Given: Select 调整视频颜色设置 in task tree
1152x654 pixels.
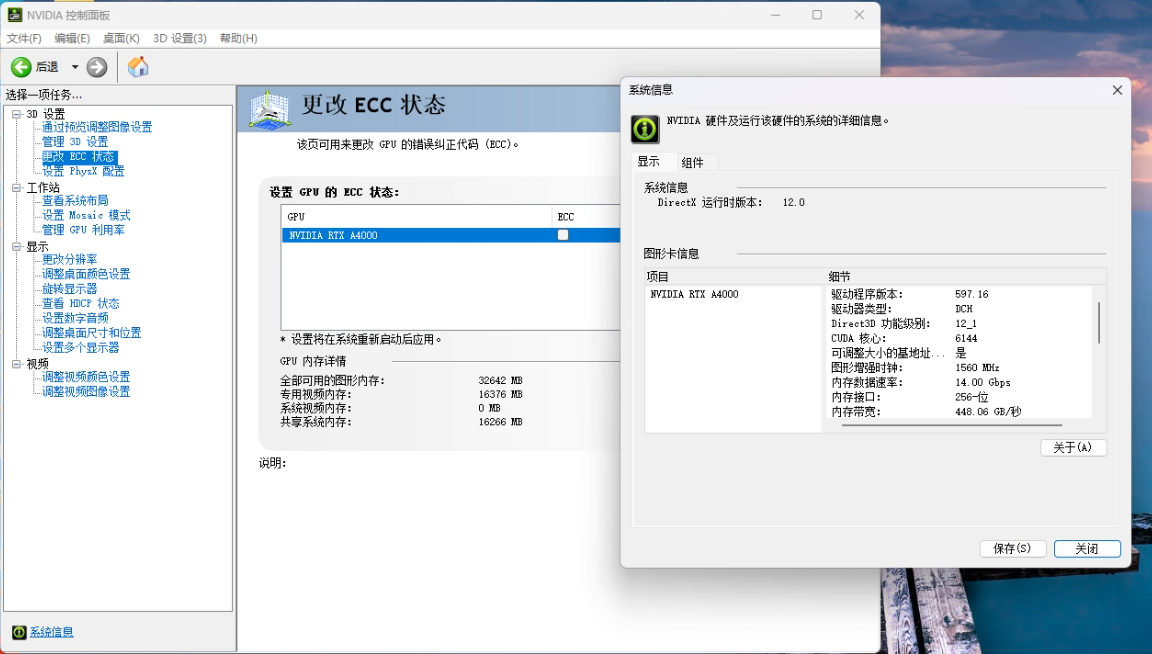Looking at the screenshot, I should (86, 377).
